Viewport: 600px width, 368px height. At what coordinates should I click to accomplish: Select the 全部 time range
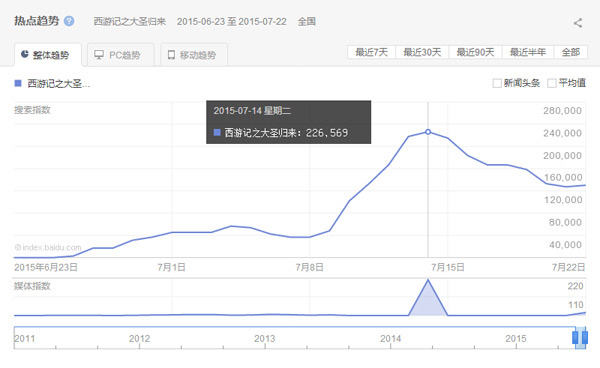571,52
